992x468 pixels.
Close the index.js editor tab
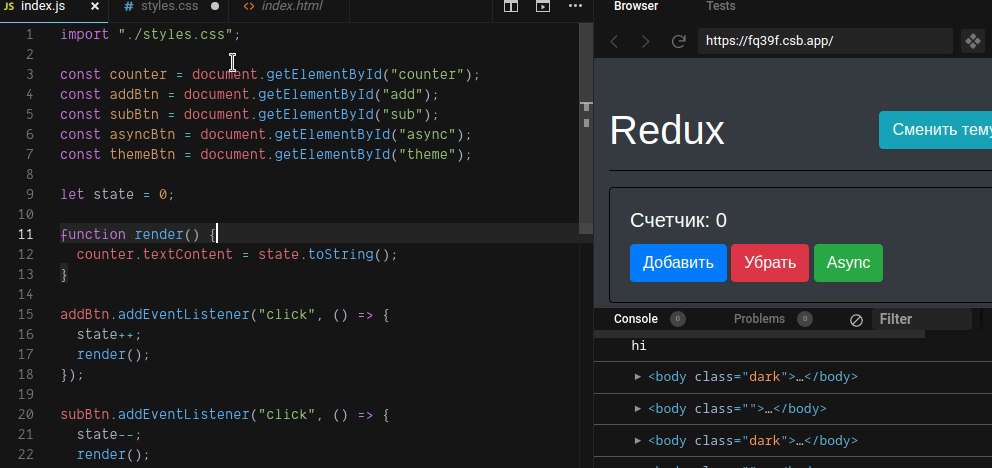point(95,7)
